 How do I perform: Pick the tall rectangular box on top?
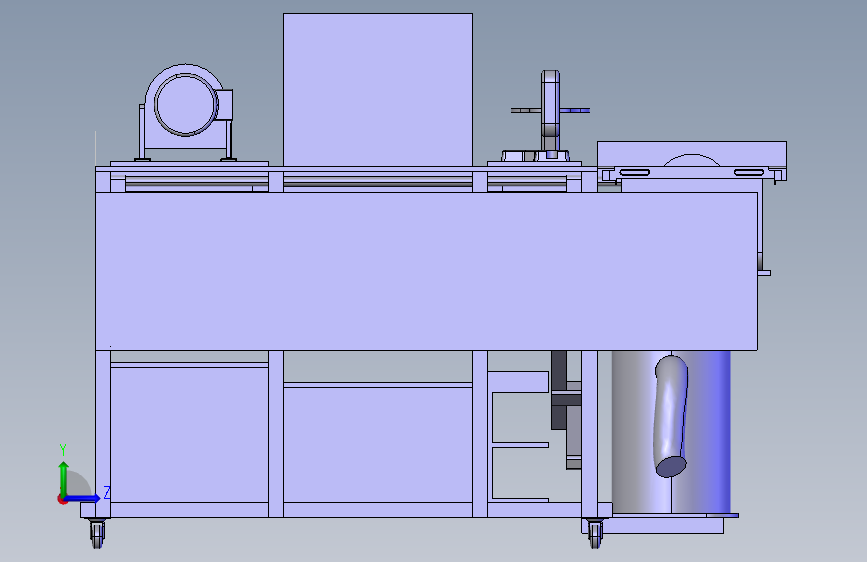pos(378,90)
